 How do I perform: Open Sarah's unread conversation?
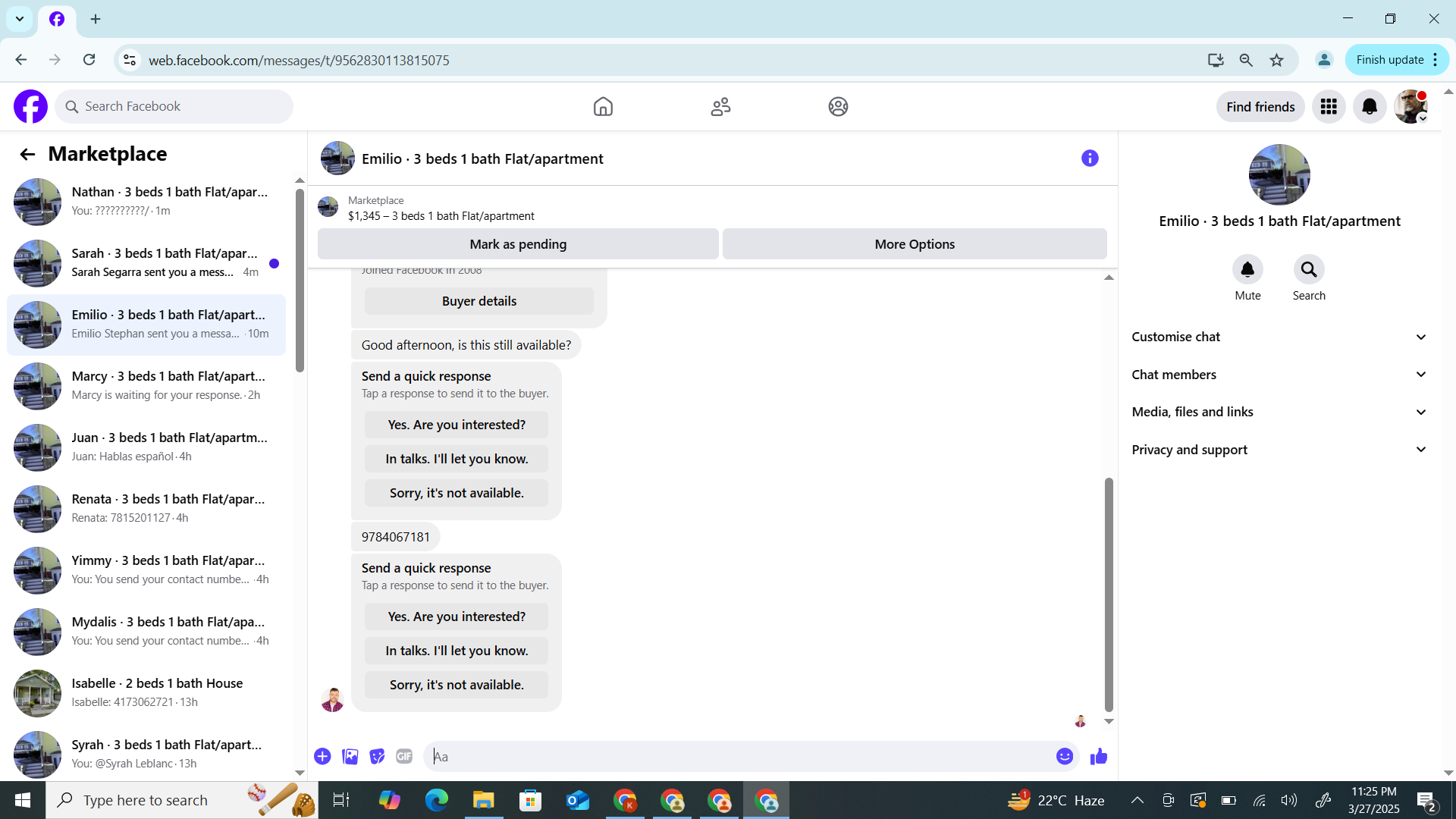(x=146, y=263)
